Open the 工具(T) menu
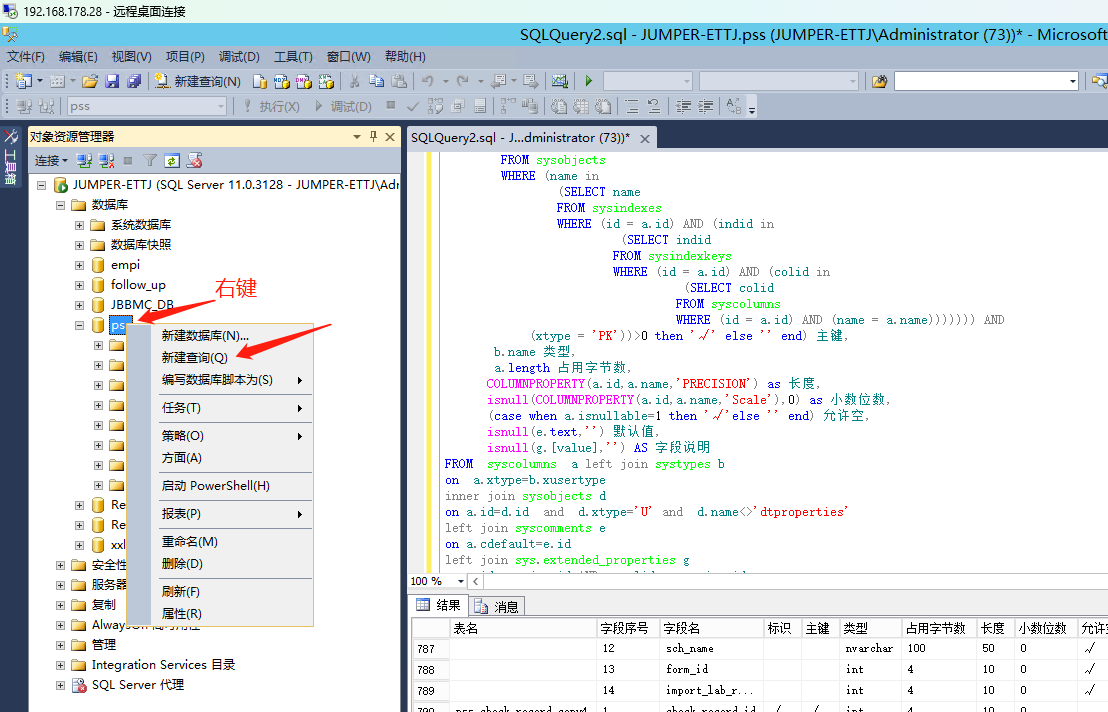The image size is (1108, 712). [x=293, y=57]
